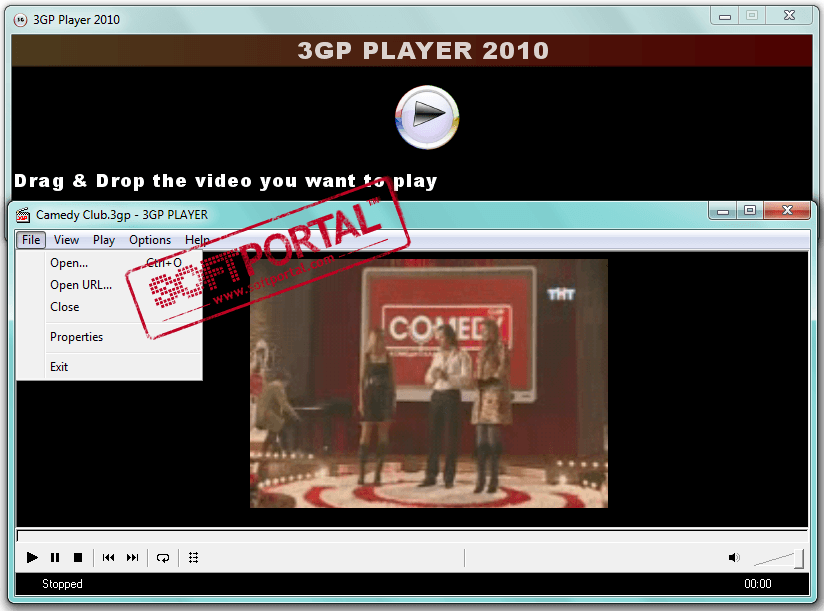
Task: Close the Camedy Club.3gp player window
Action: point(787,211)
